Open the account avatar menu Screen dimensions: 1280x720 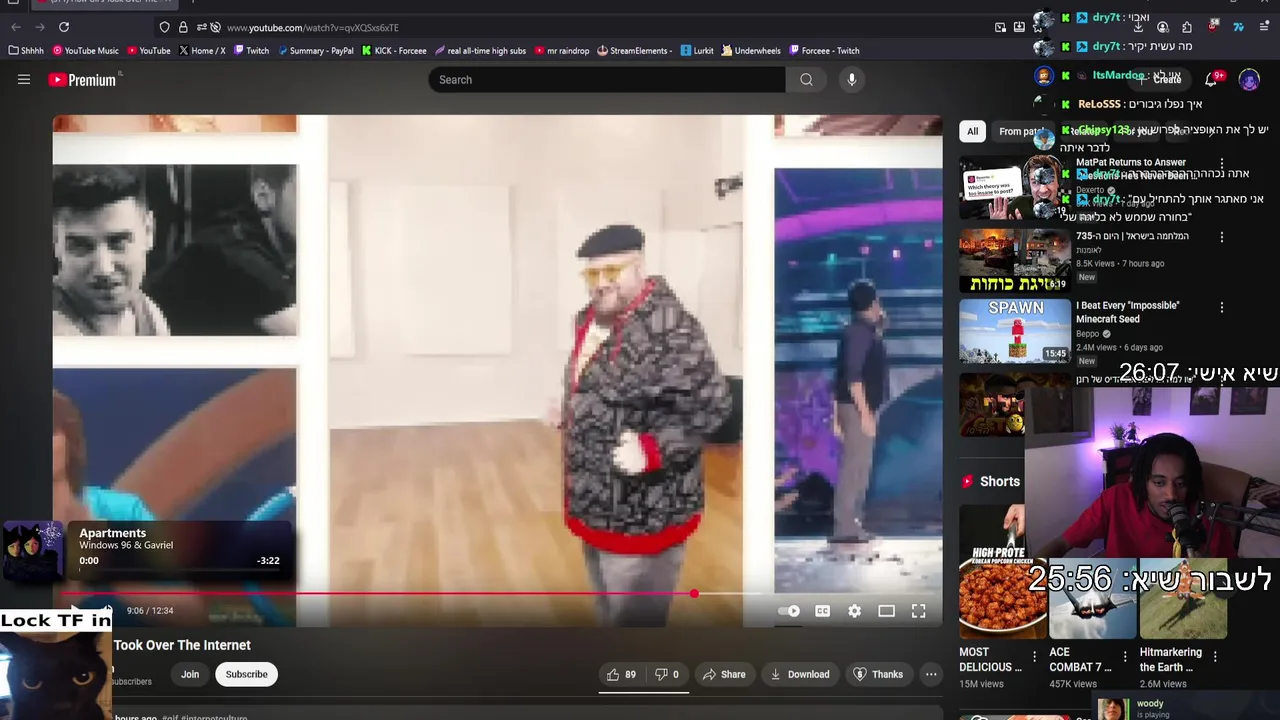pyautogui.click(x=1249, y=79)
